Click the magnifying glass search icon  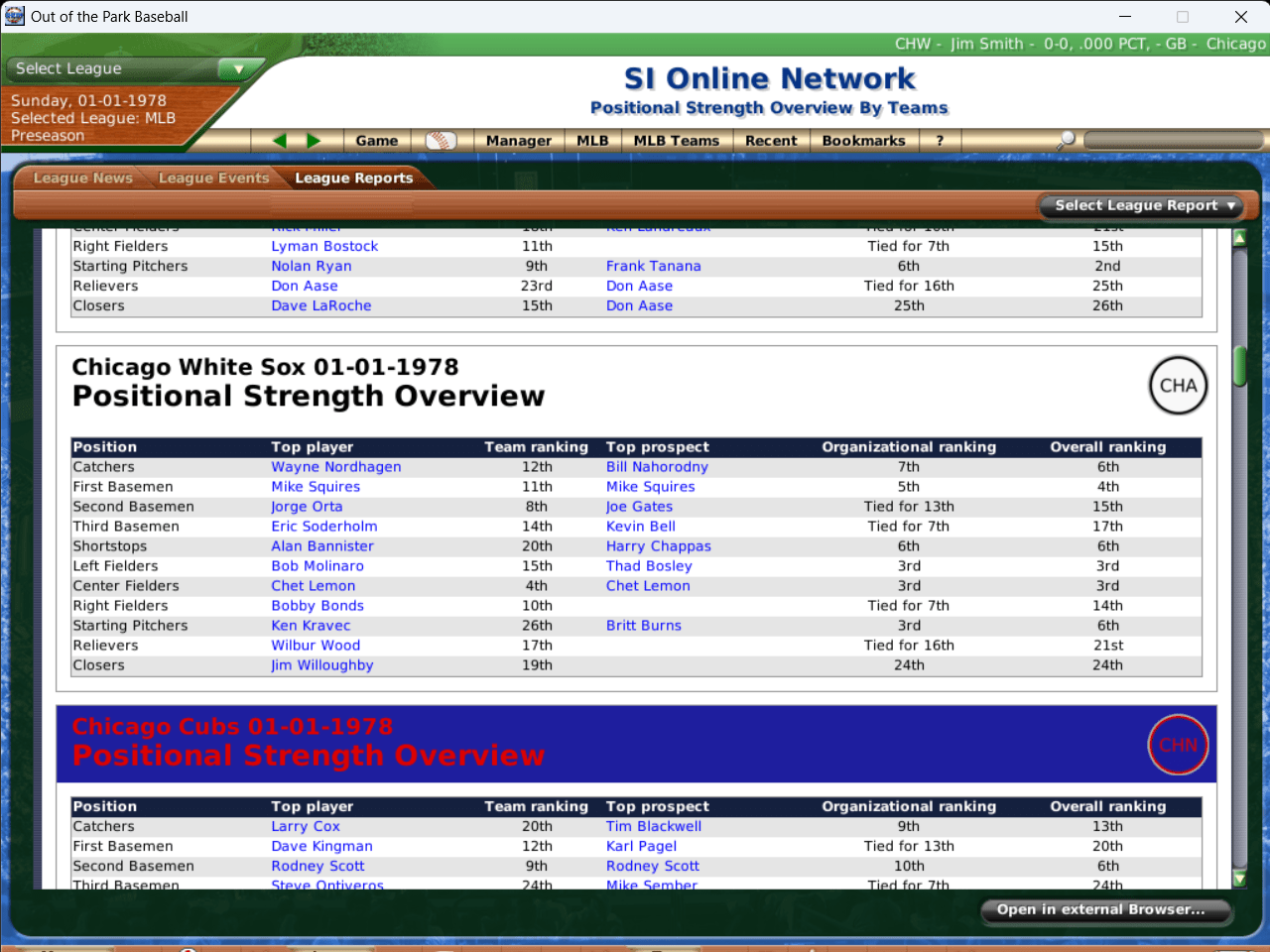pyautogui.click(x=1066, y=141)
